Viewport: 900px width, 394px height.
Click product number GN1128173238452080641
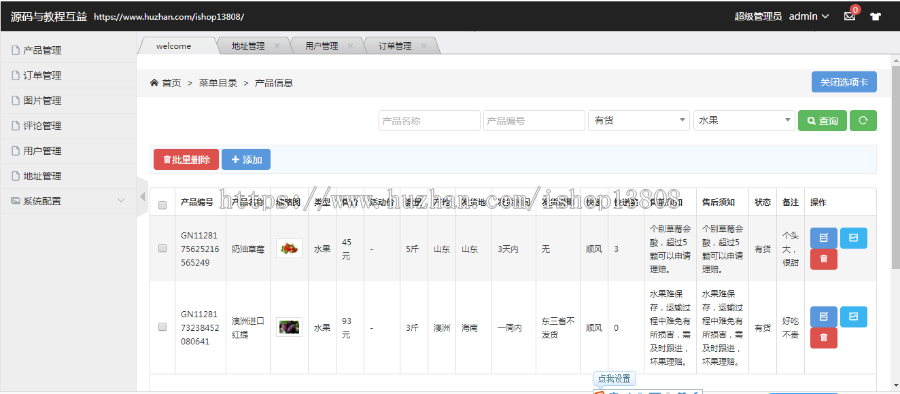199,327
